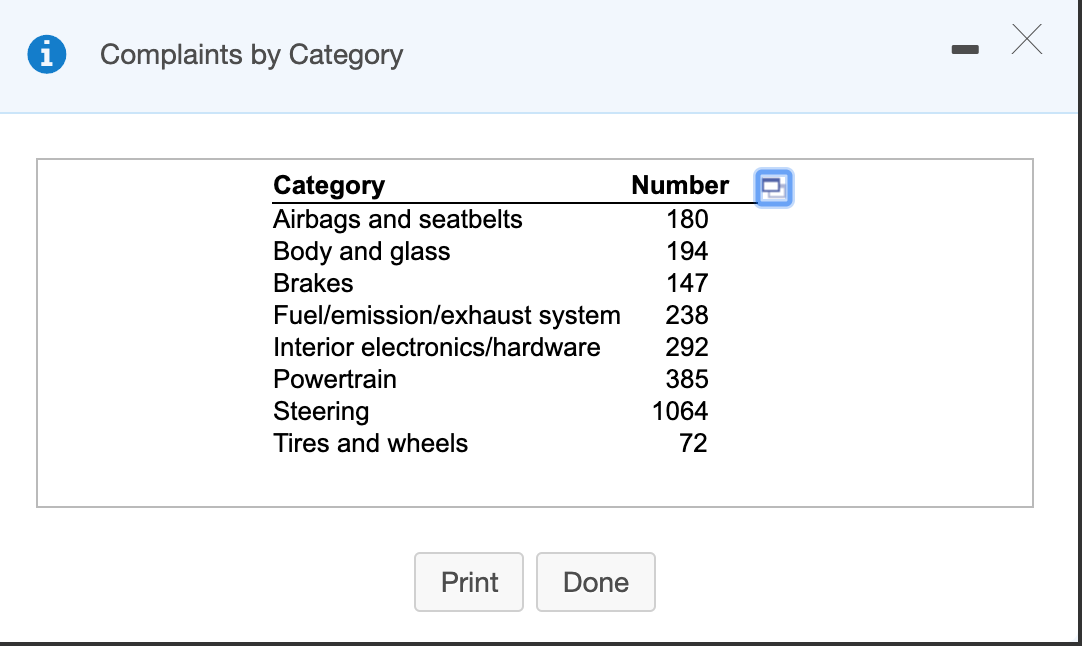Select the Category column header
This screenshot has width=1082, height=646.
[x=329, y=185]
